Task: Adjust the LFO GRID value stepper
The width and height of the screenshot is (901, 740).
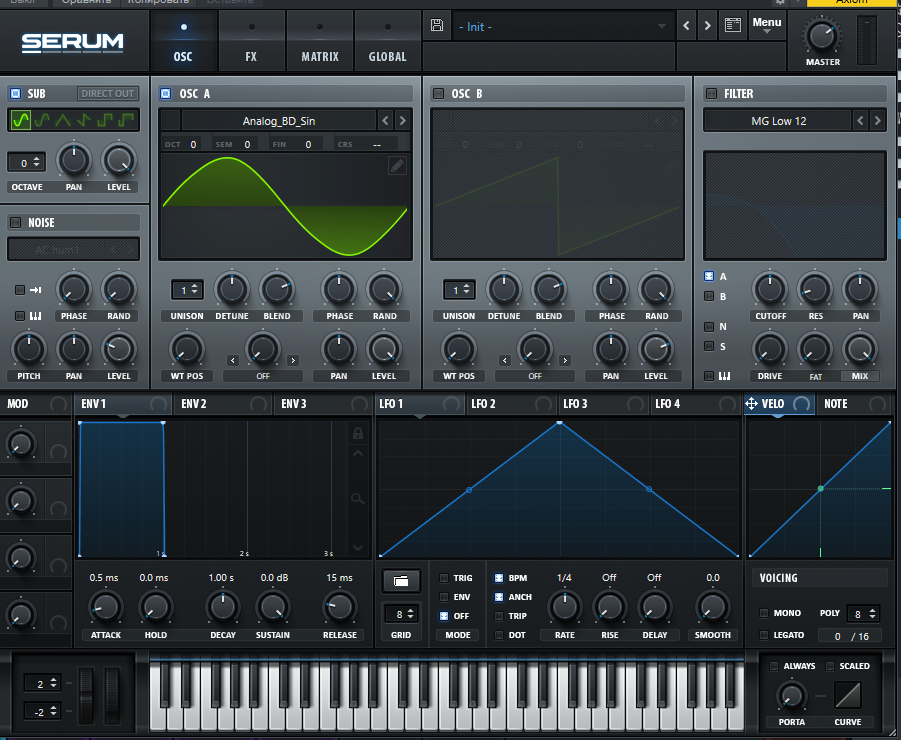Action: [402, 615]
